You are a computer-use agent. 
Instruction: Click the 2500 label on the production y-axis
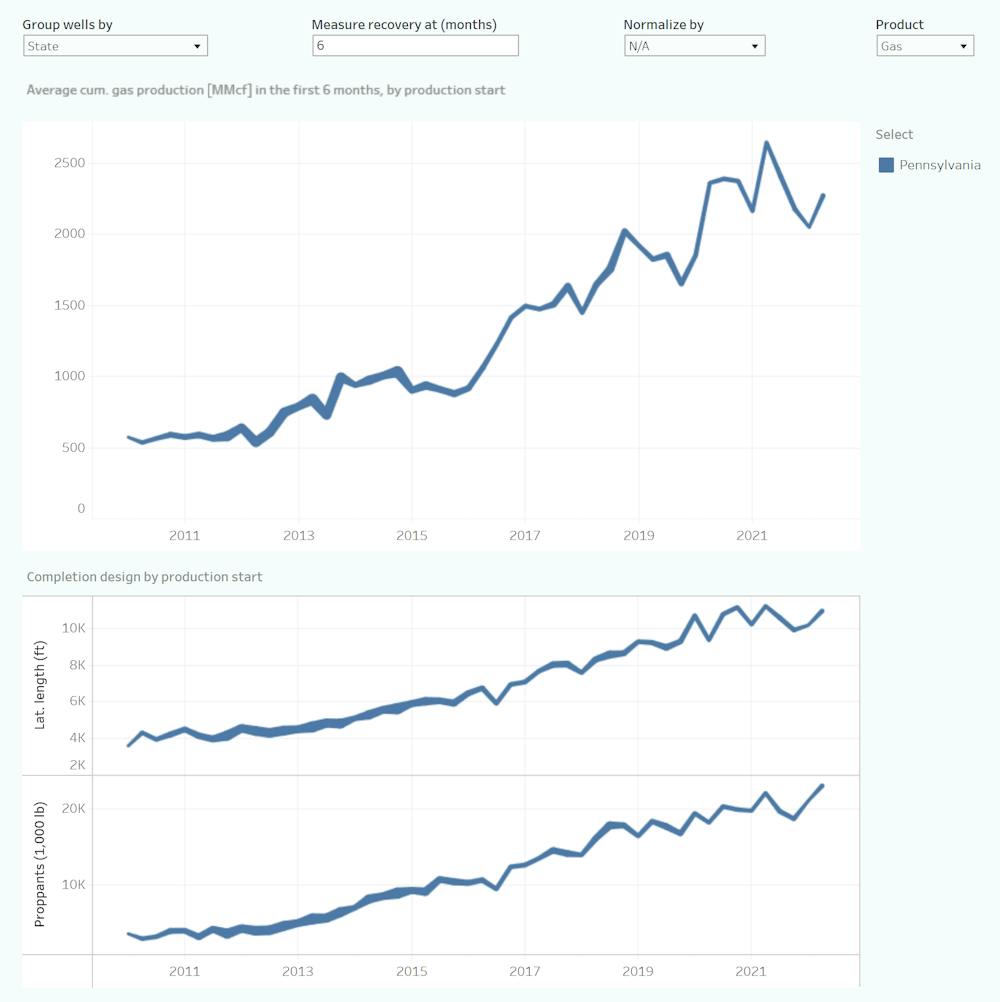point(68,163)
